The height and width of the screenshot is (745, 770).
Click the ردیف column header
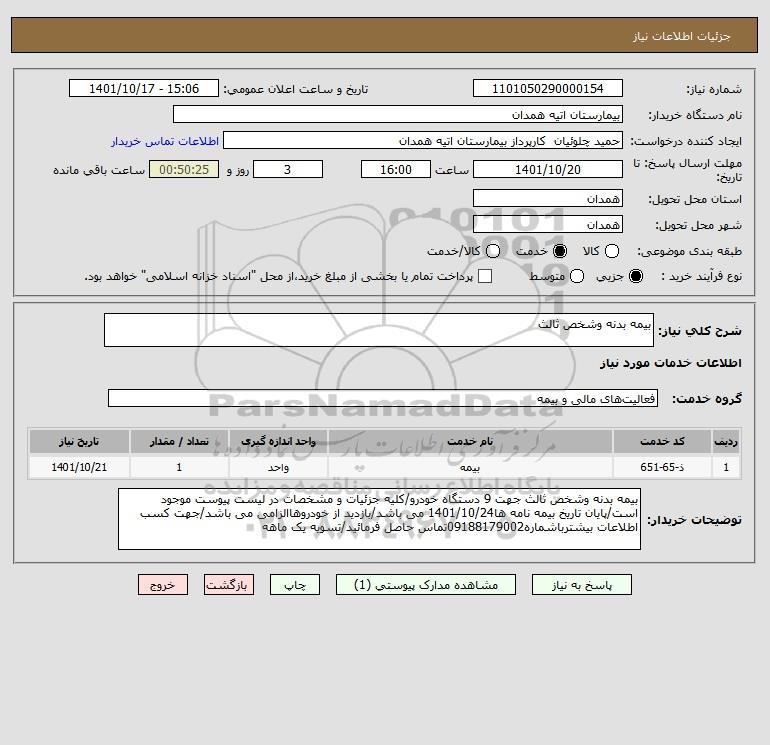tap(726, 441)
